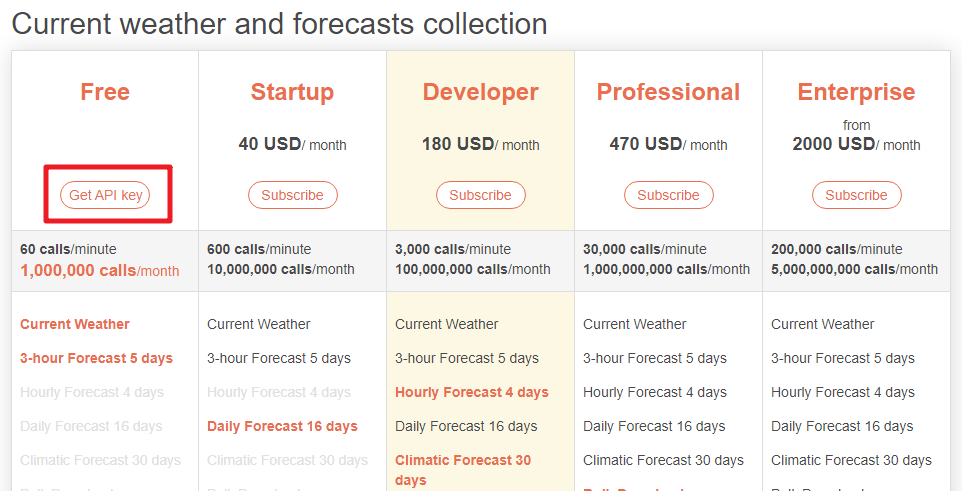Click the Professional plan heading
Image resolution: width=962 pixels, height=491 pixels.
tap(669, 92)
